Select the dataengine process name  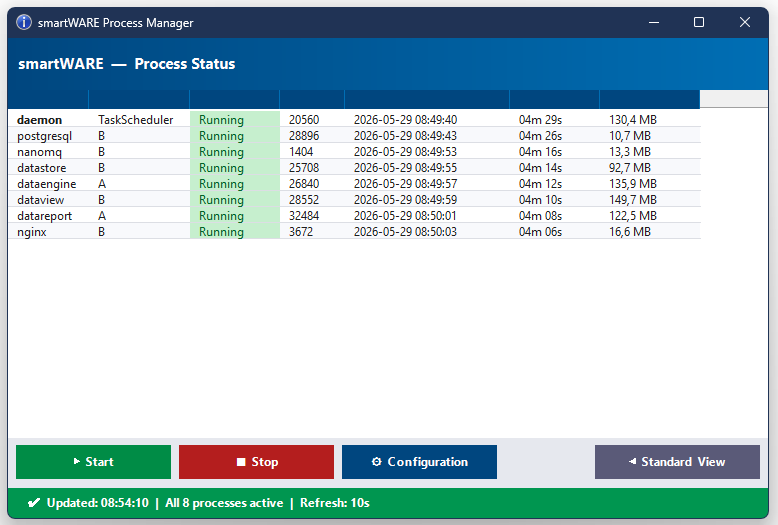[47, 184]
